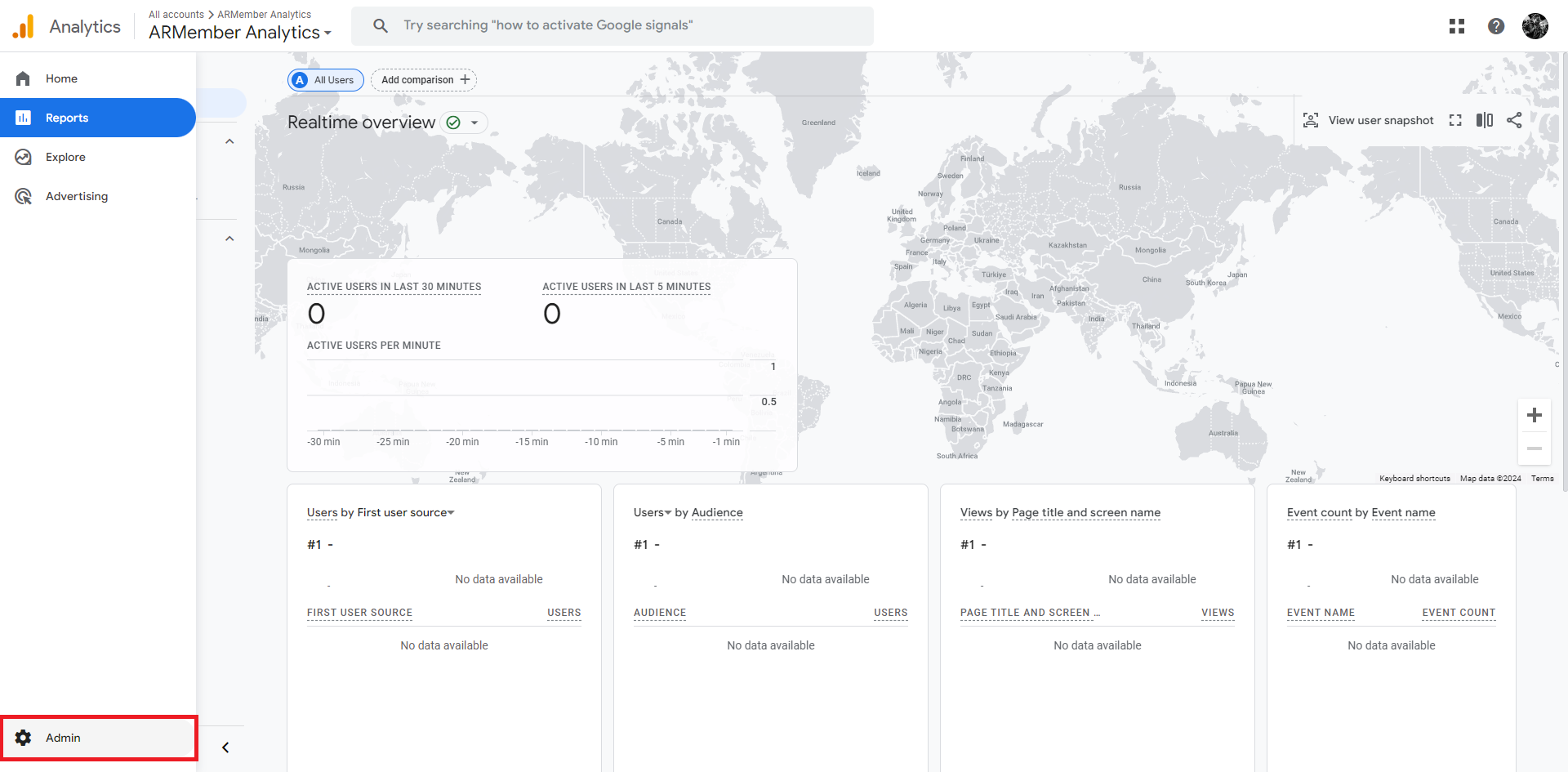
Task: Click the plus icon on Add comparison
Action: (465, 79)
